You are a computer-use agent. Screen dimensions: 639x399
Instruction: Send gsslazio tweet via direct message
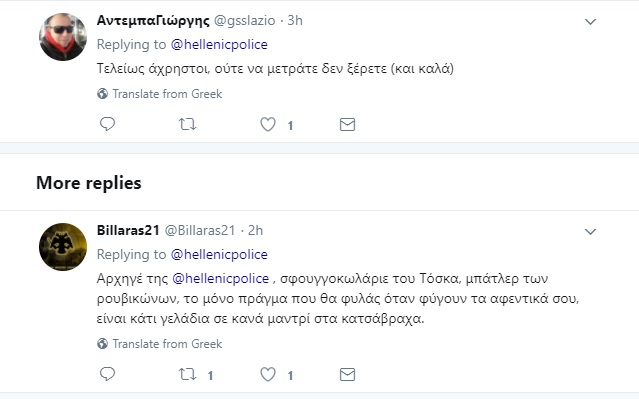347,124
